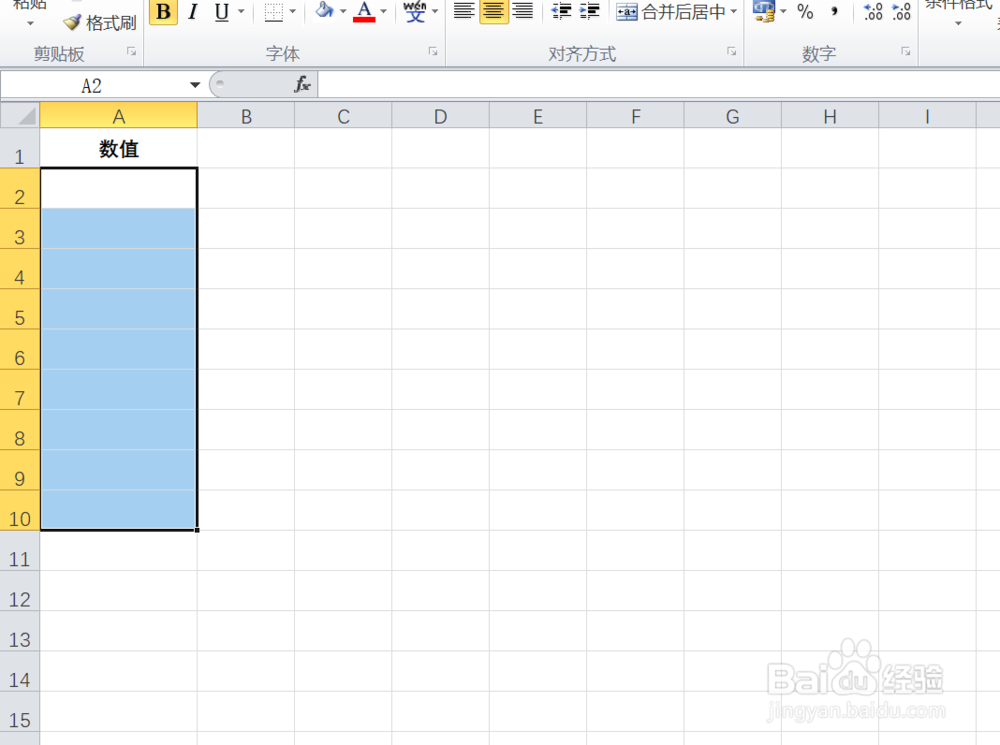Select column G header
This screenshot has height=745, width=1000.
tap(733, 116)
